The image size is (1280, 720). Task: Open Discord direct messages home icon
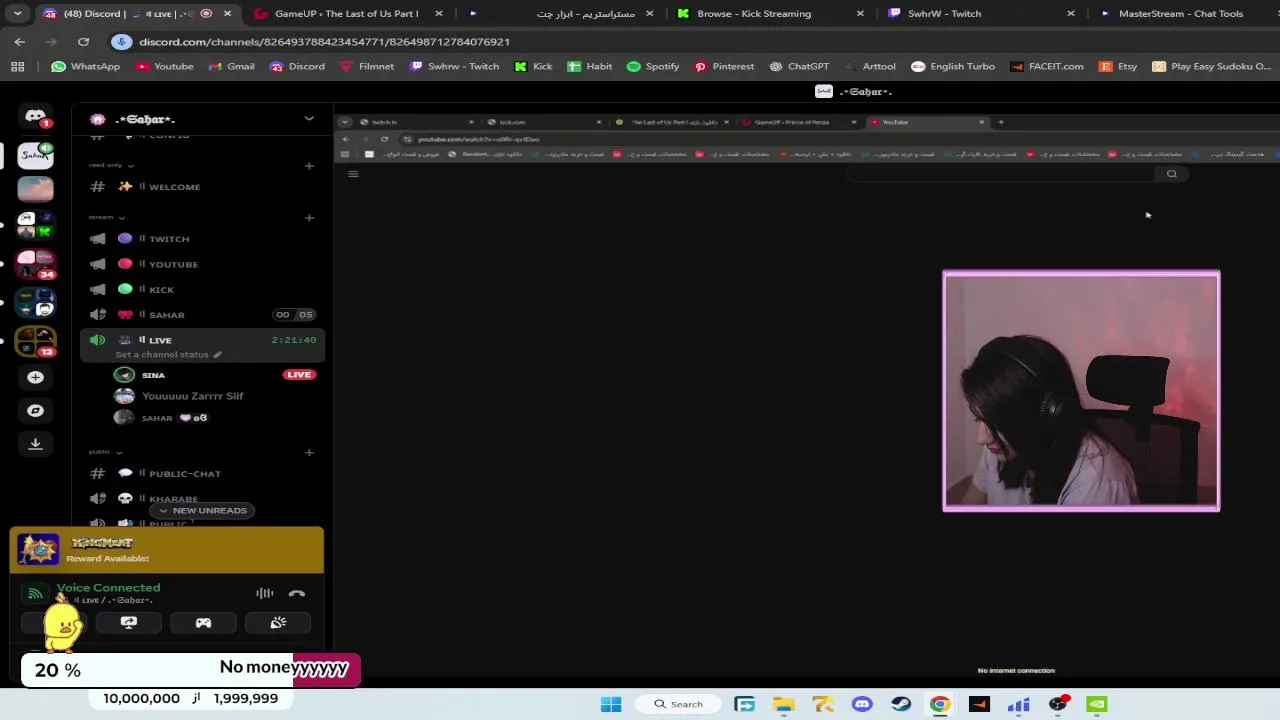[x=35, y=117]
